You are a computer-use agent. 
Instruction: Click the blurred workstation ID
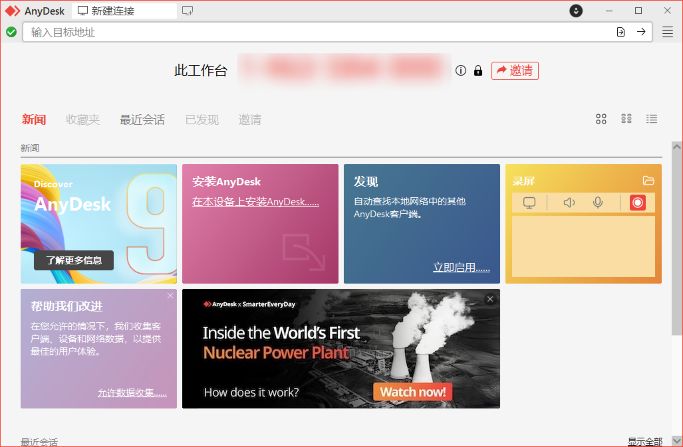pyautogui.click(x=344, y=70)
